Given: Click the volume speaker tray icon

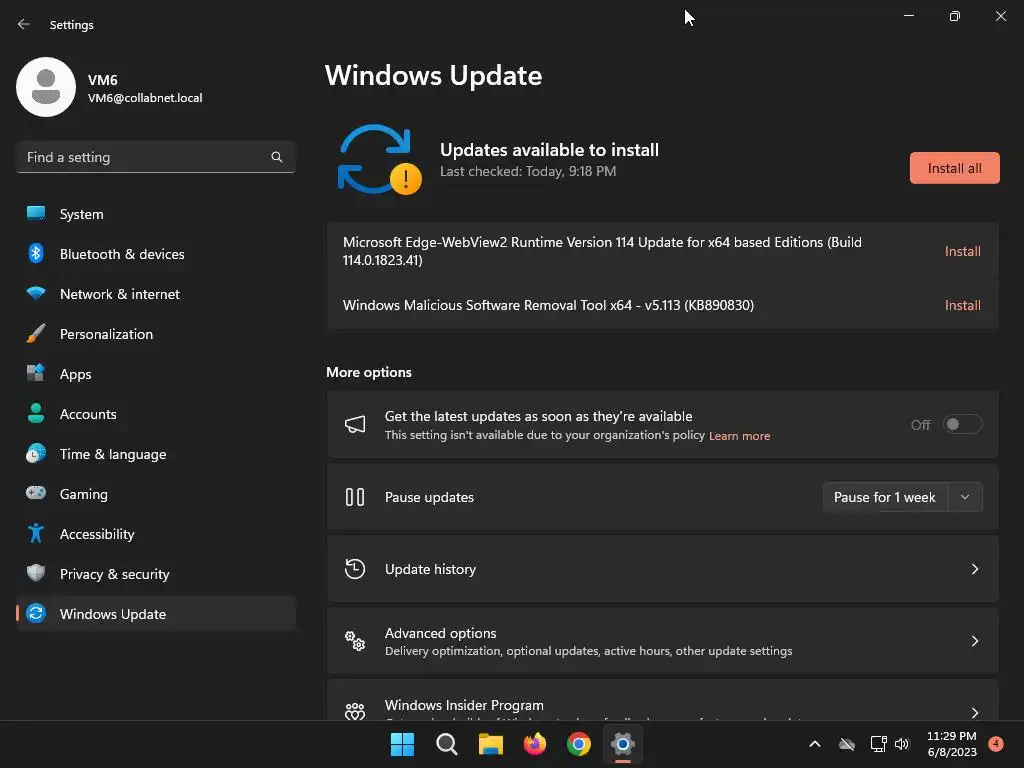Looking at the screenshot, I should pos(903,744).
